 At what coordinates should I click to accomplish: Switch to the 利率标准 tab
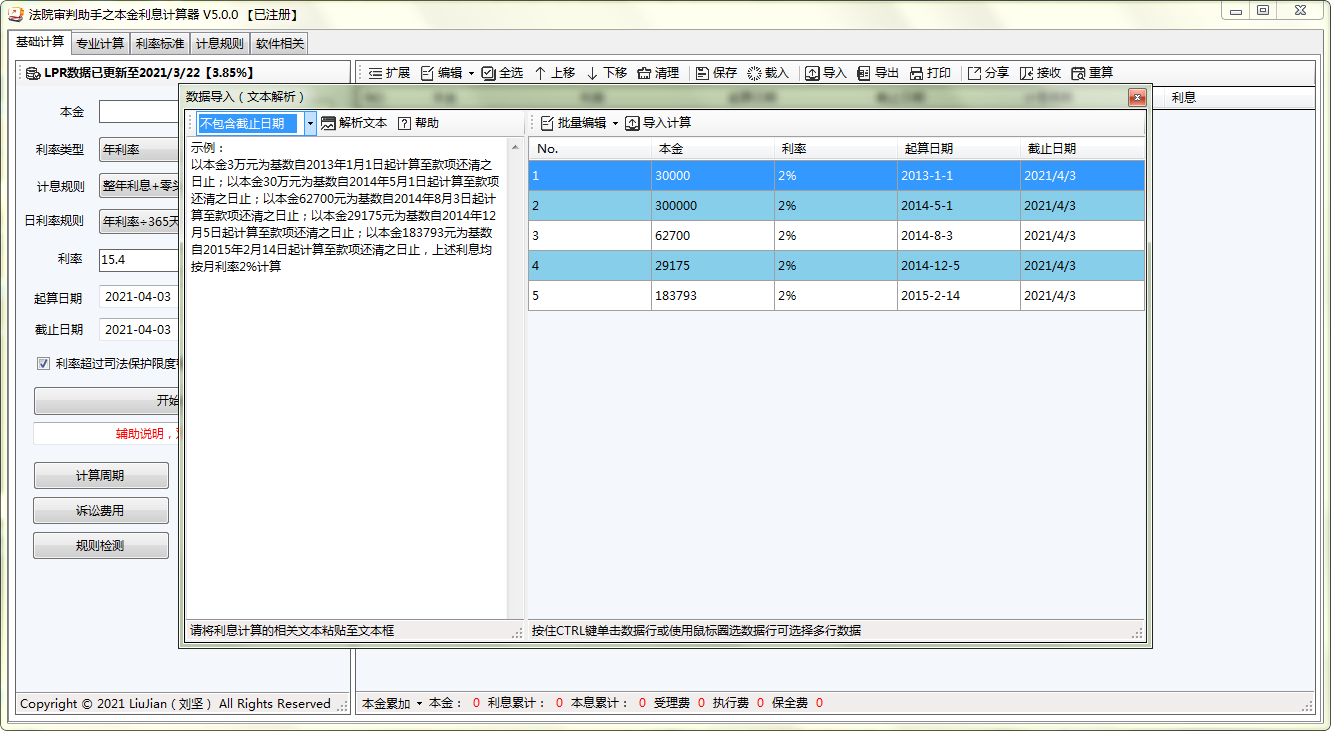160,44
